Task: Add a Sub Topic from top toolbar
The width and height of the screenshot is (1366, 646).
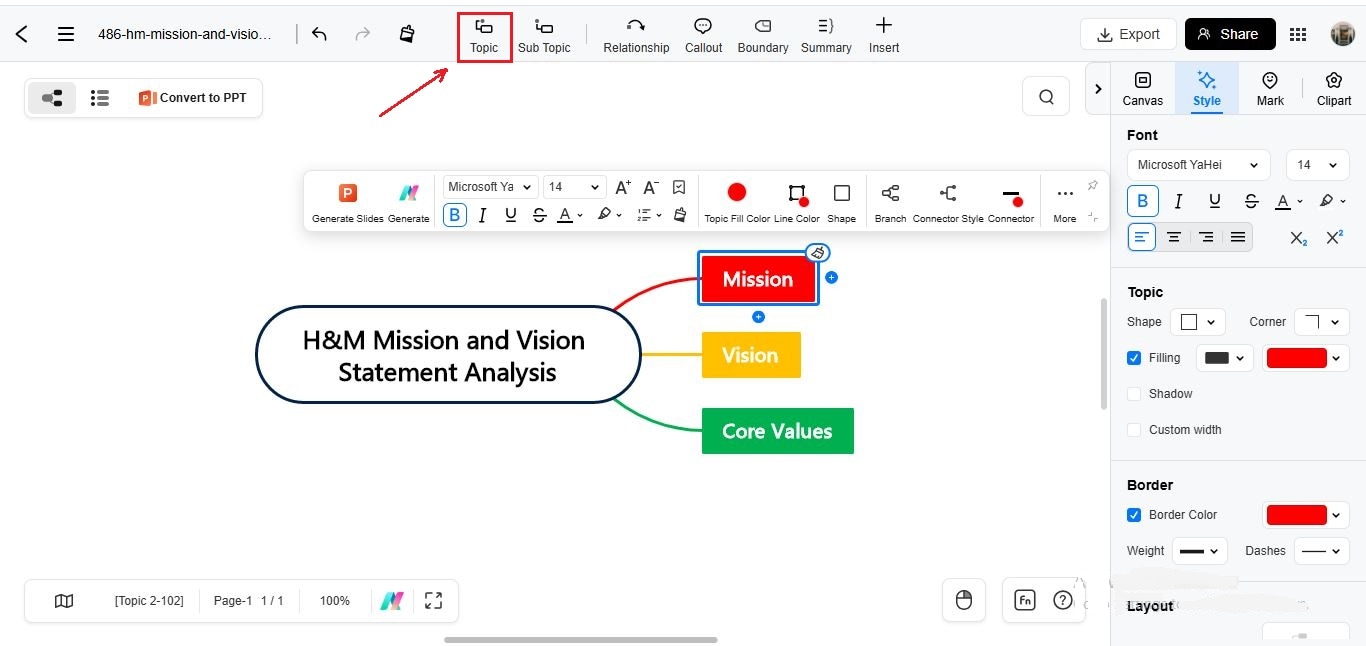Action: pyautogui.click(x=544, y=36)
